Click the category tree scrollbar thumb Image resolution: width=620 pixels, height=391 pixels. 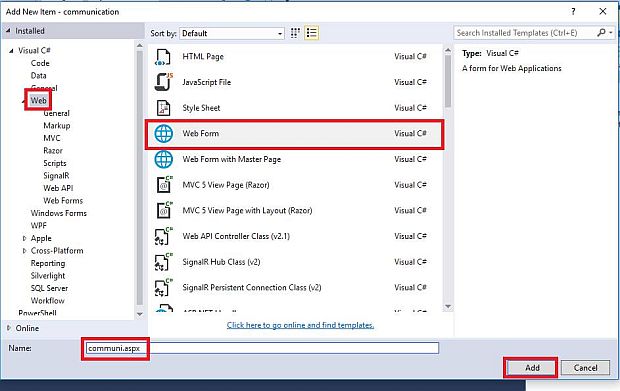140,178
